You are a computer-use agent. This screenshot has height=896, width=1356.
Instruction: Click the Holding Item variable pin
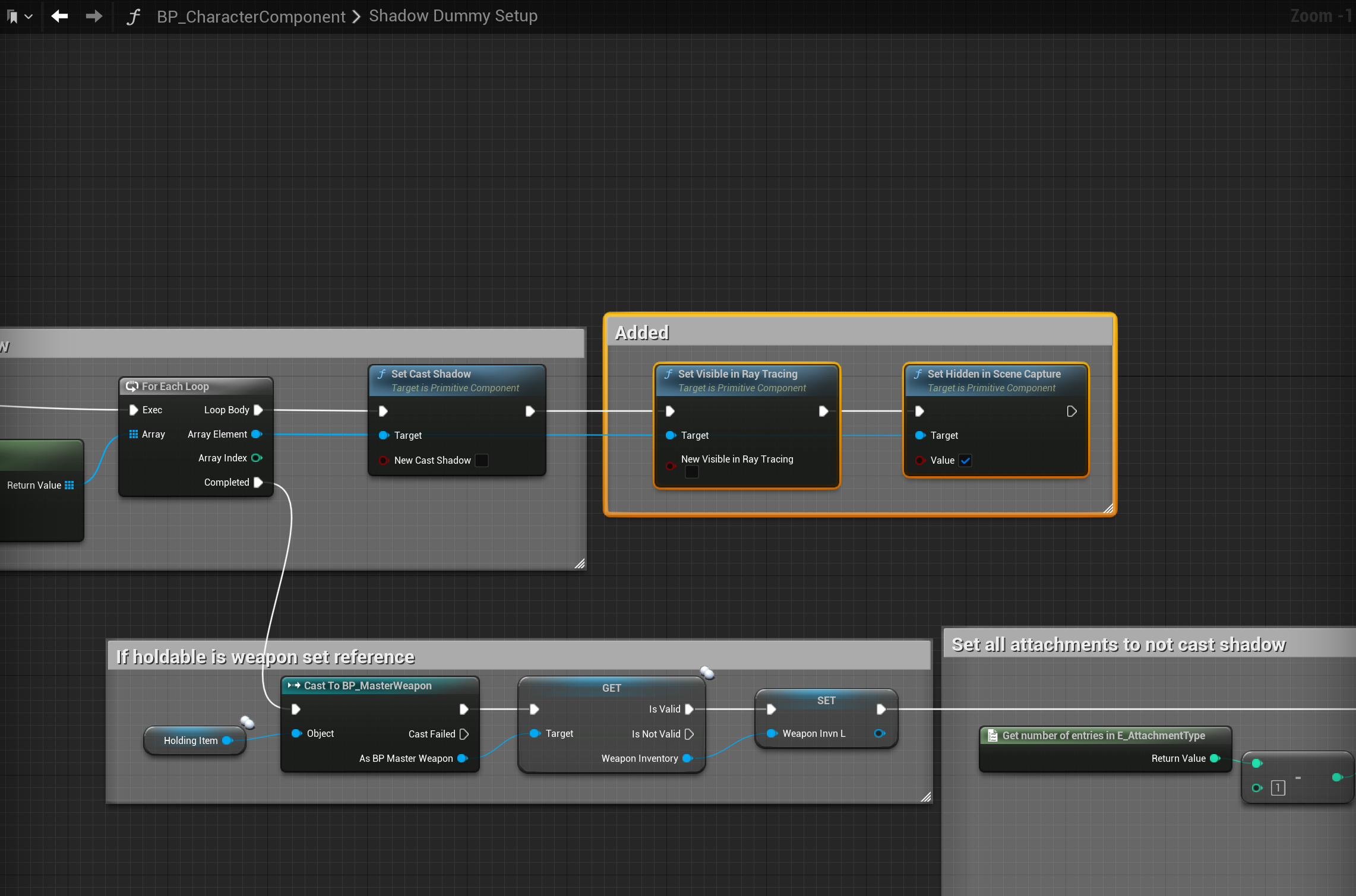[227, 740]
